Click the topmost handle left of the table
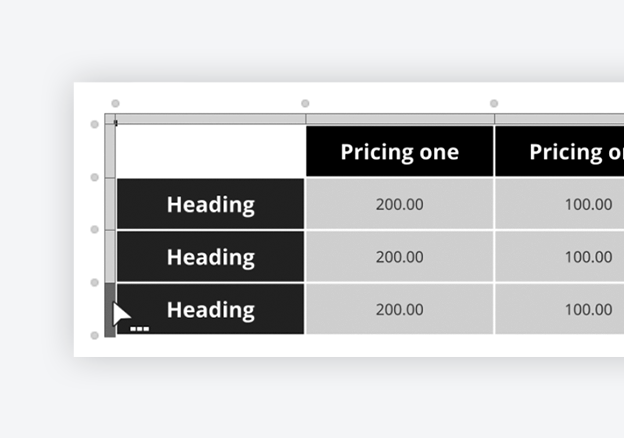 (x=95, y=125)
